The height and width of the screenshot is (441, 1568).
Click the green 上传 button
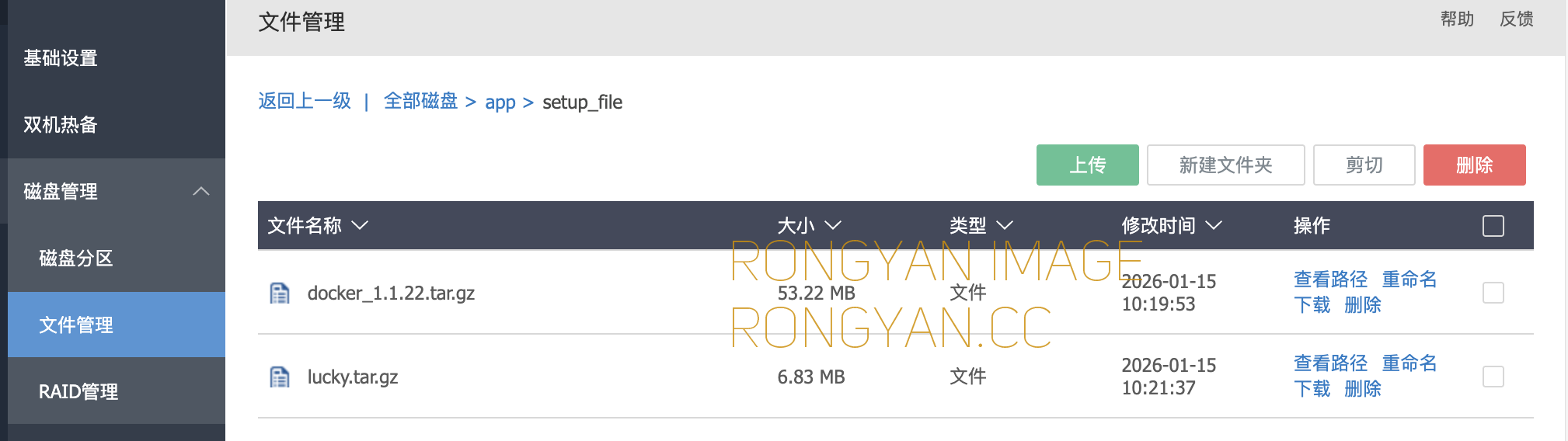(x=1087, y=165)
